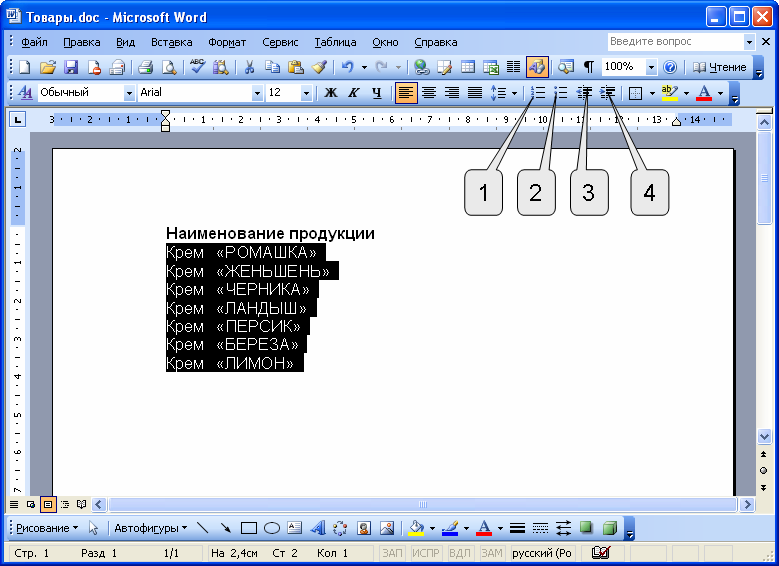Screen dimensions: 779x566
Task: Open the Правка menu
Action: click(x=81, y=42)
